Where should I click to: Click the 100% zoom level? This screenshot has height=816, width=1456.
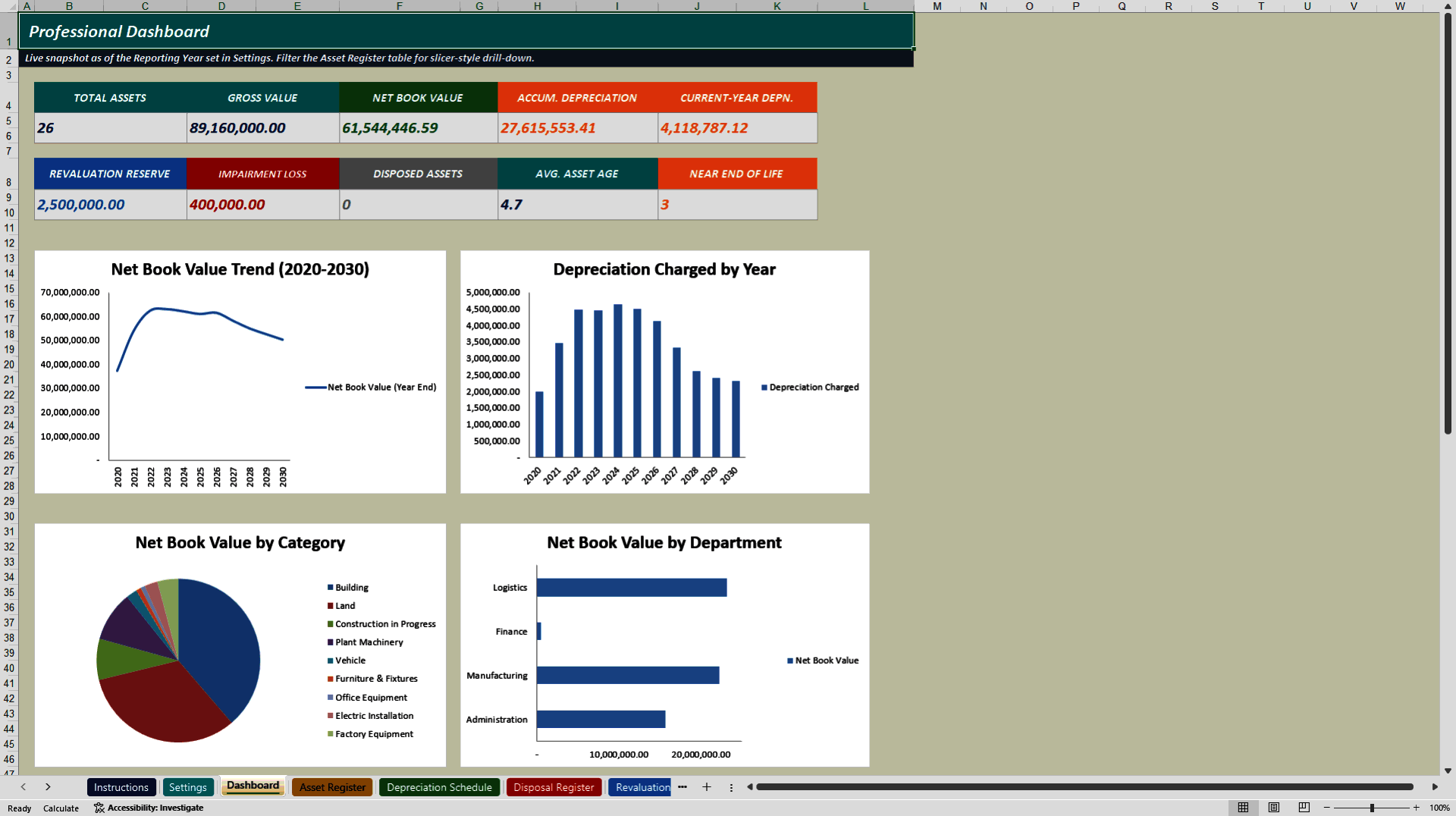click(x=1439, y=808)
